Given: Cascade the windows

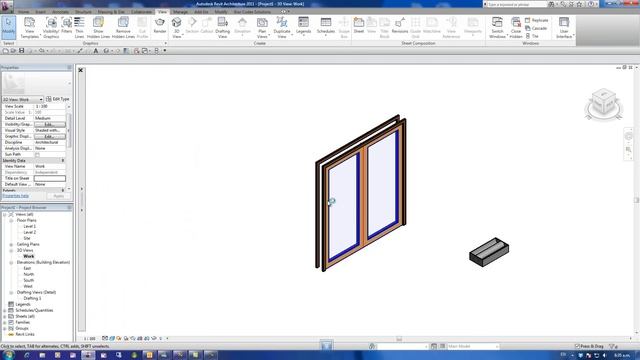Looking at the screenshot, I should coord(536,28).
